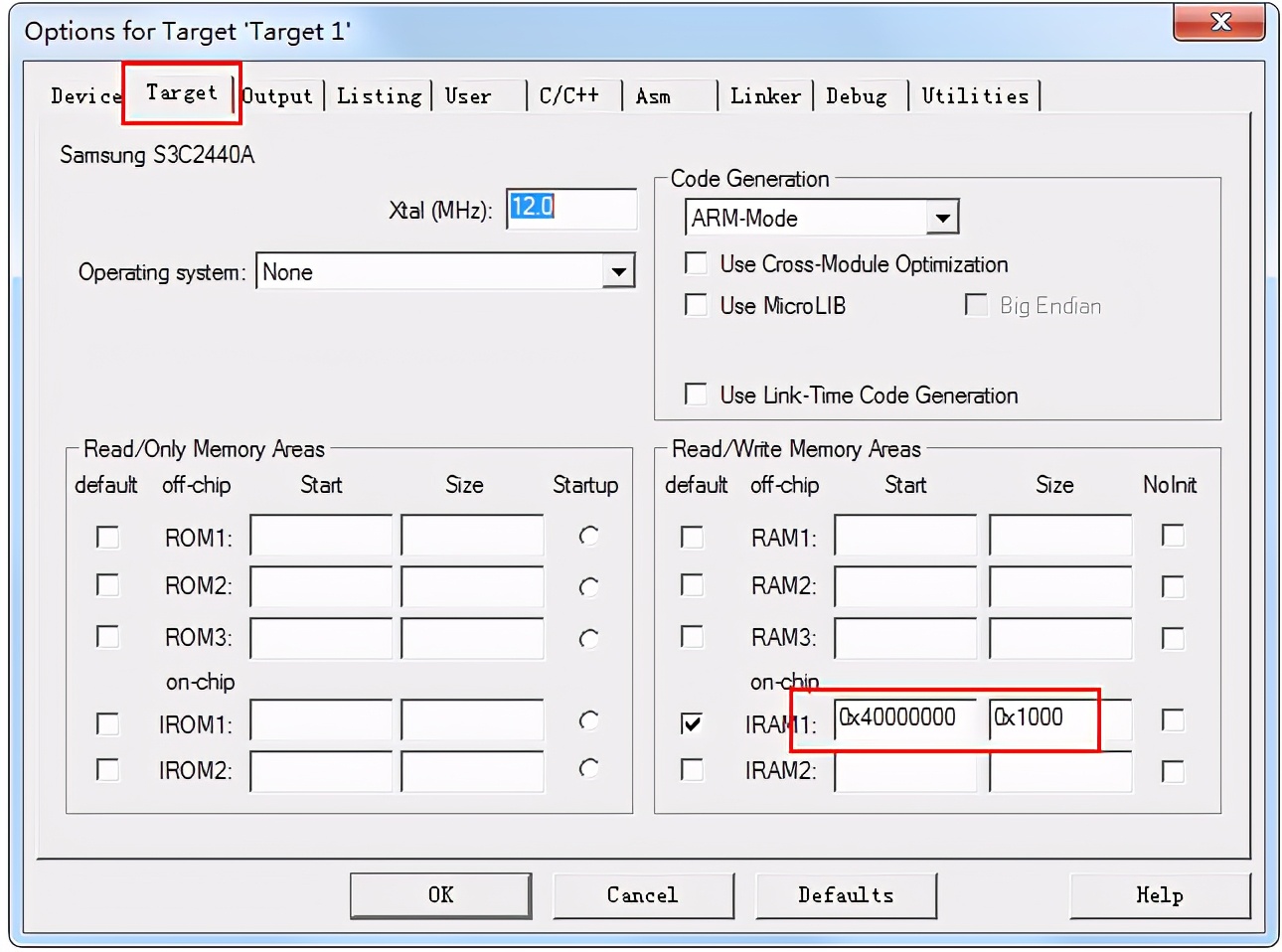Check the ROM2 default checkbox
Image resolution: width=1282 pixels, height=952 pixels.
107,585
